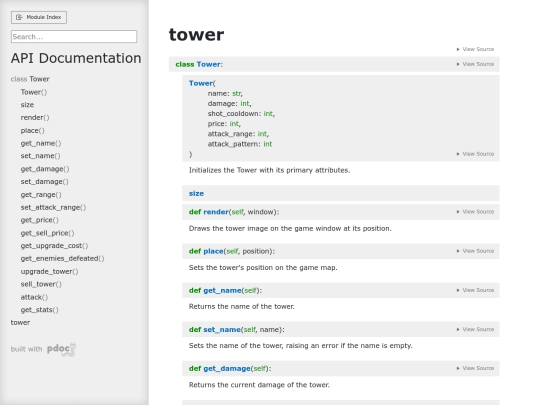Open the Module Index button
Image resolution: width=540 pixels, height=405 pixels.
click(x=39, y=17)
